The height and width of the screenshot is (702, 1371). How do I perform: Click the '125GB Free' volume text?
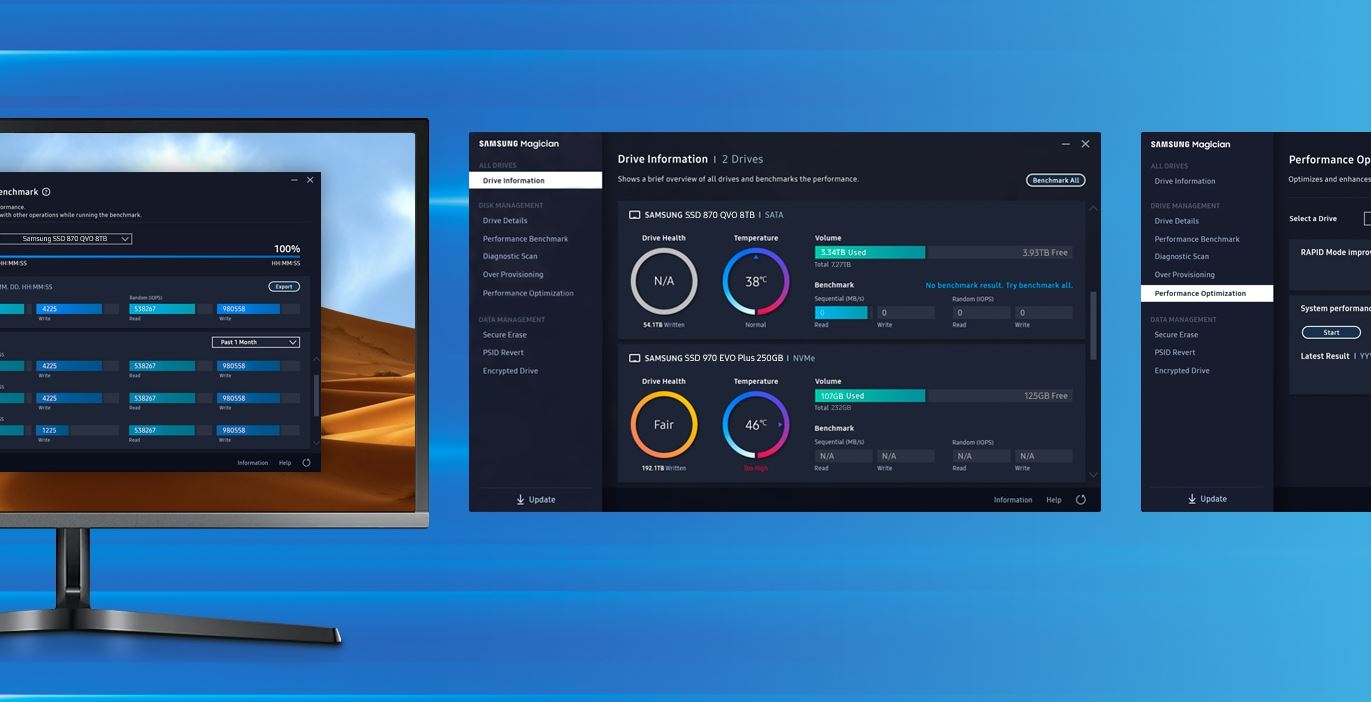(1046, 396)
